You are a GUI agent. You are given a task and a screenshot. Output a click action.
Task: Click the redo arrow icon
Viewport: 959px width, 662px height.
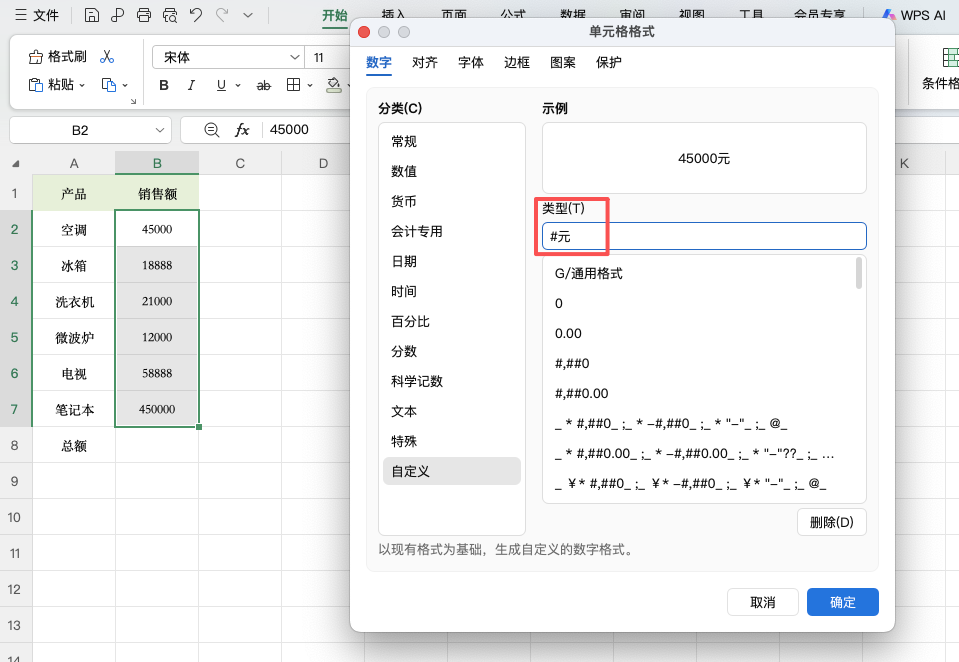tap(222, 15)
